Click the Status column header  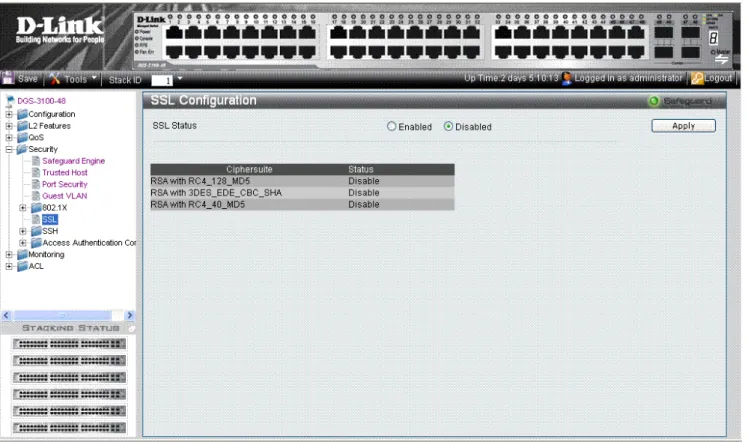pyautogui.click(x=361, y=169)
